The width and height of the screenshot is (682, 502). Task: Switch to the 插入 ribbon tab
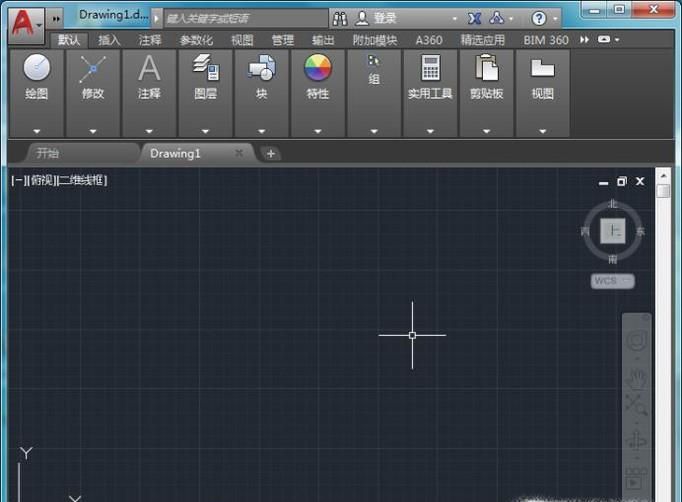pyautogui.click(x=109, y=40)
